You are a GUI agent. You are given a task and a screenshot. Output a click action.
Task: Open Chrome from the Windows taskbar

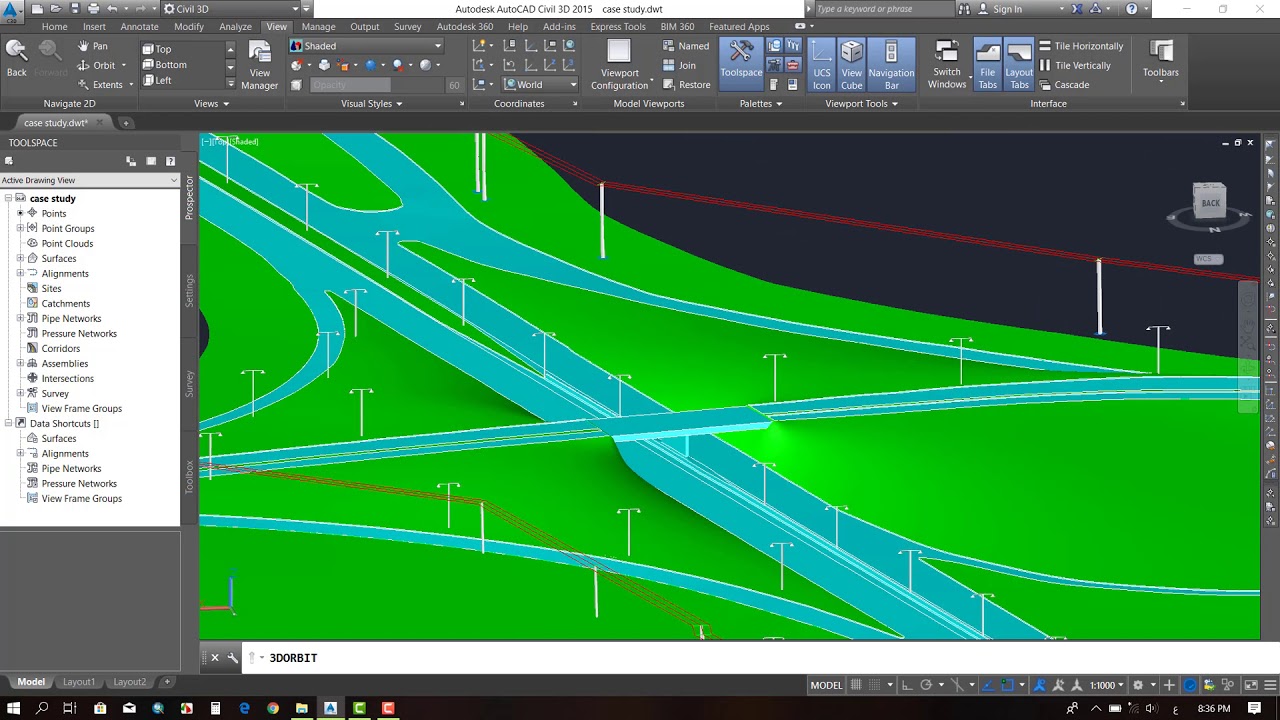coord(273,708)
